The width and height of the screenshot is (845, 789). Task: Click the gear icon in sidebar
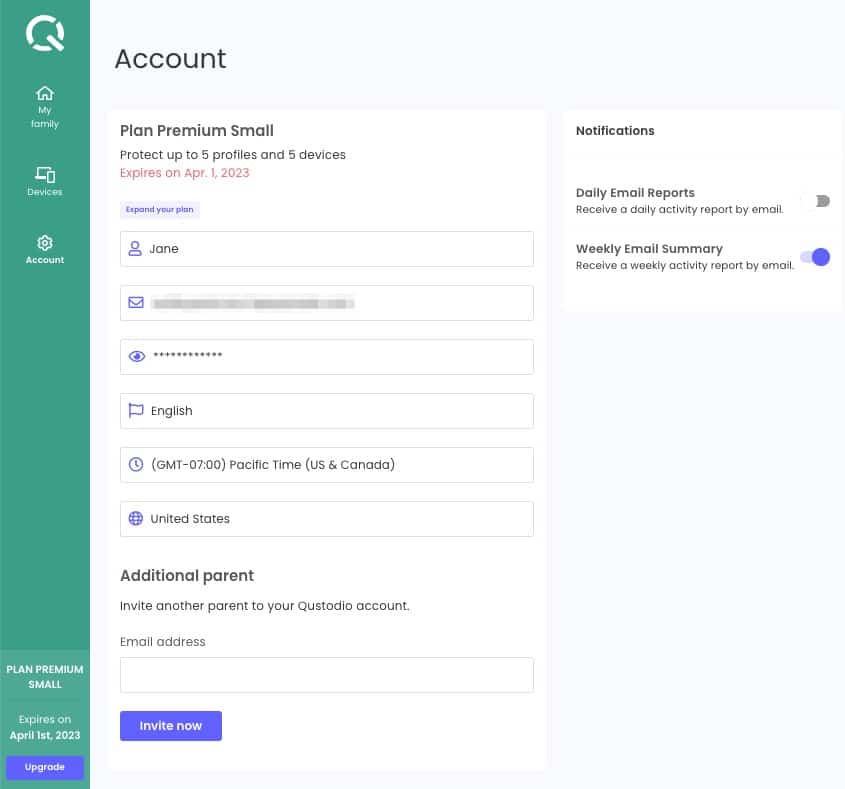45,243
